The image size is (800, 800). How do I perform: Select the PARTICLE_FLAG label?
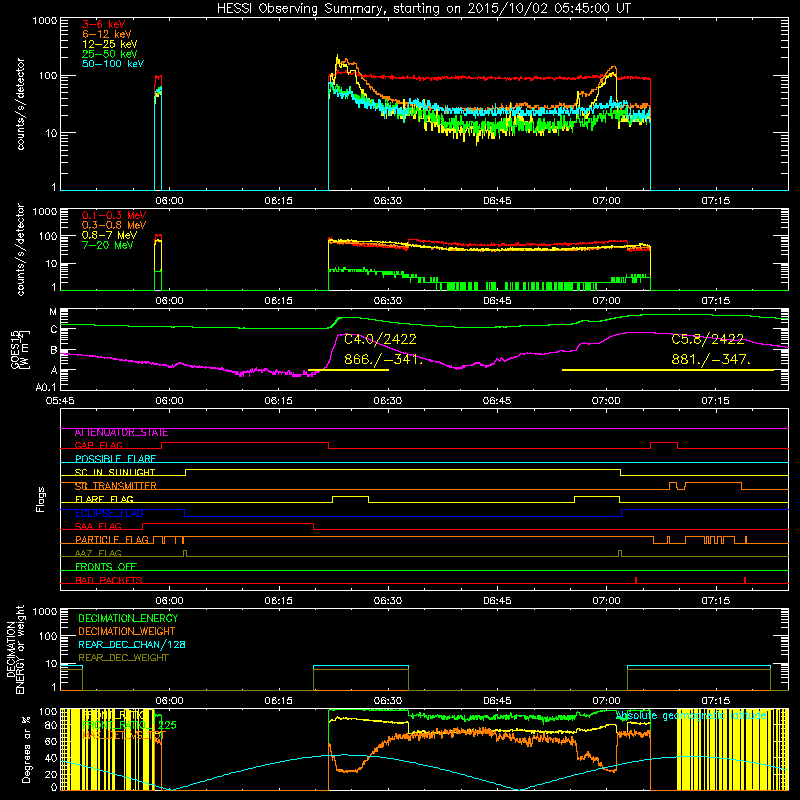(112, 540)
